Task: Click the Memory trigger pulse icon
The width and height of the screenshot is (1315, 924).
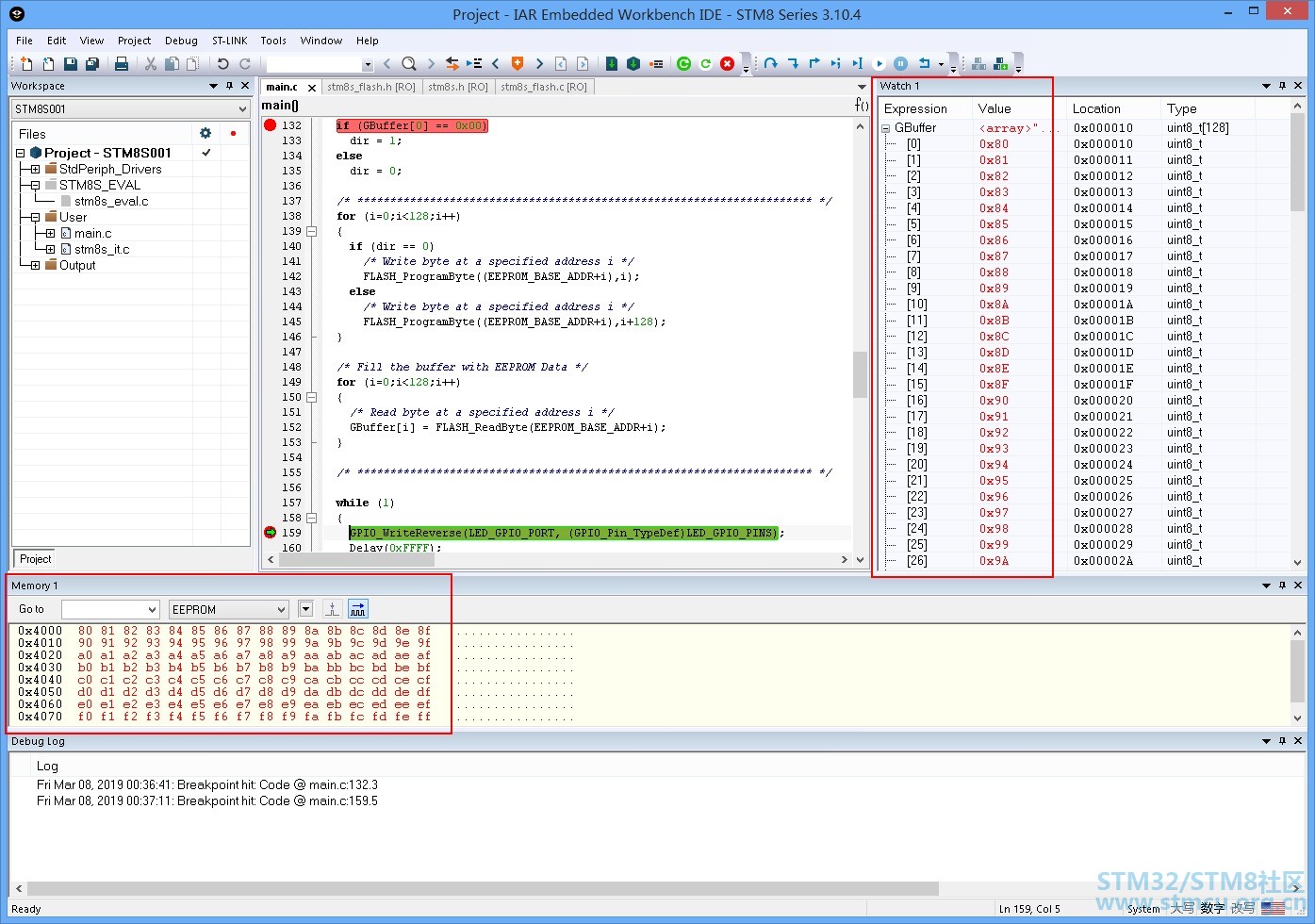Action: tap(333, 609)
